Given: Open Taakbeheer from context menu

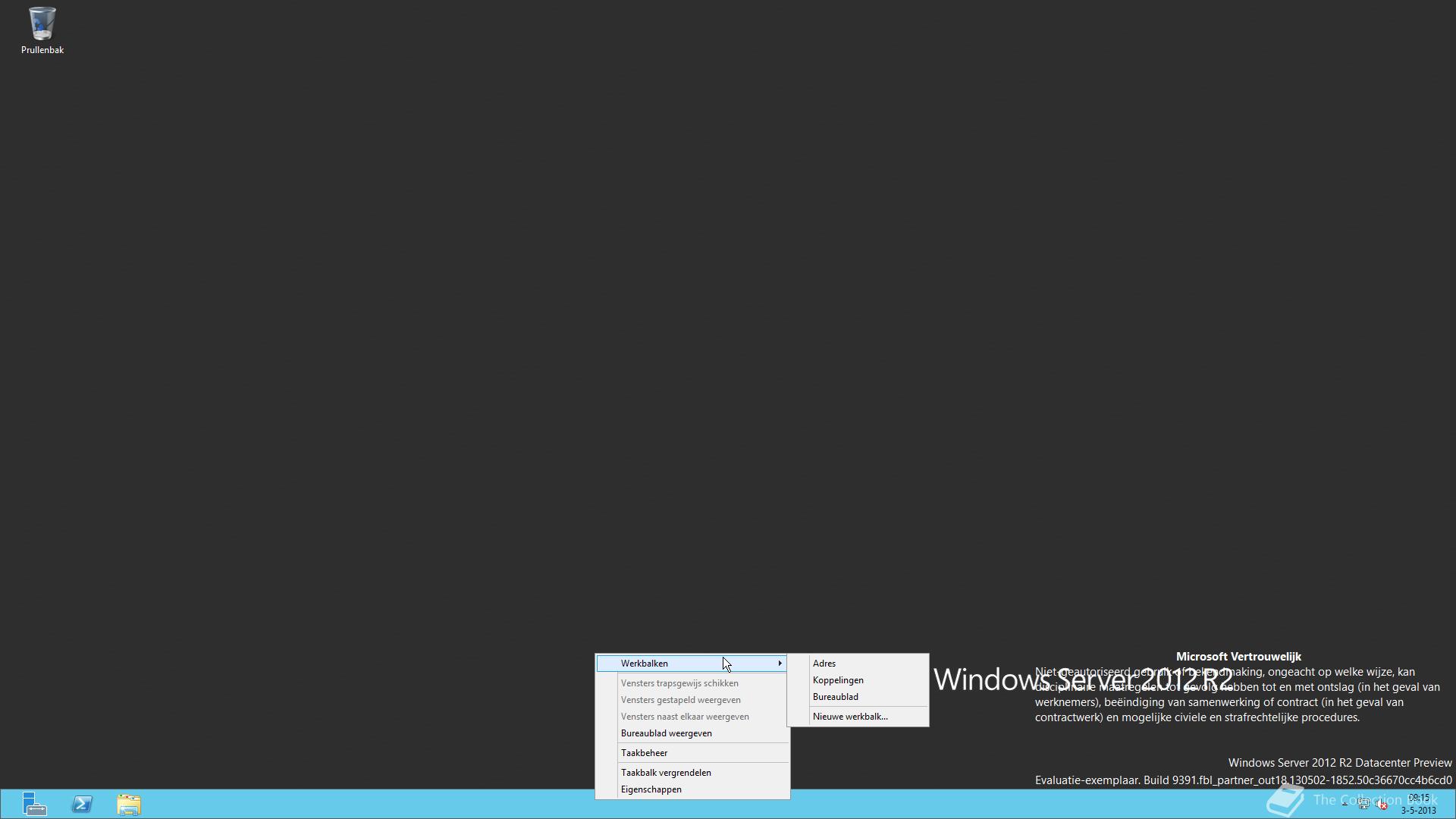Looking at the screenshot, I should tap(644, 753).
